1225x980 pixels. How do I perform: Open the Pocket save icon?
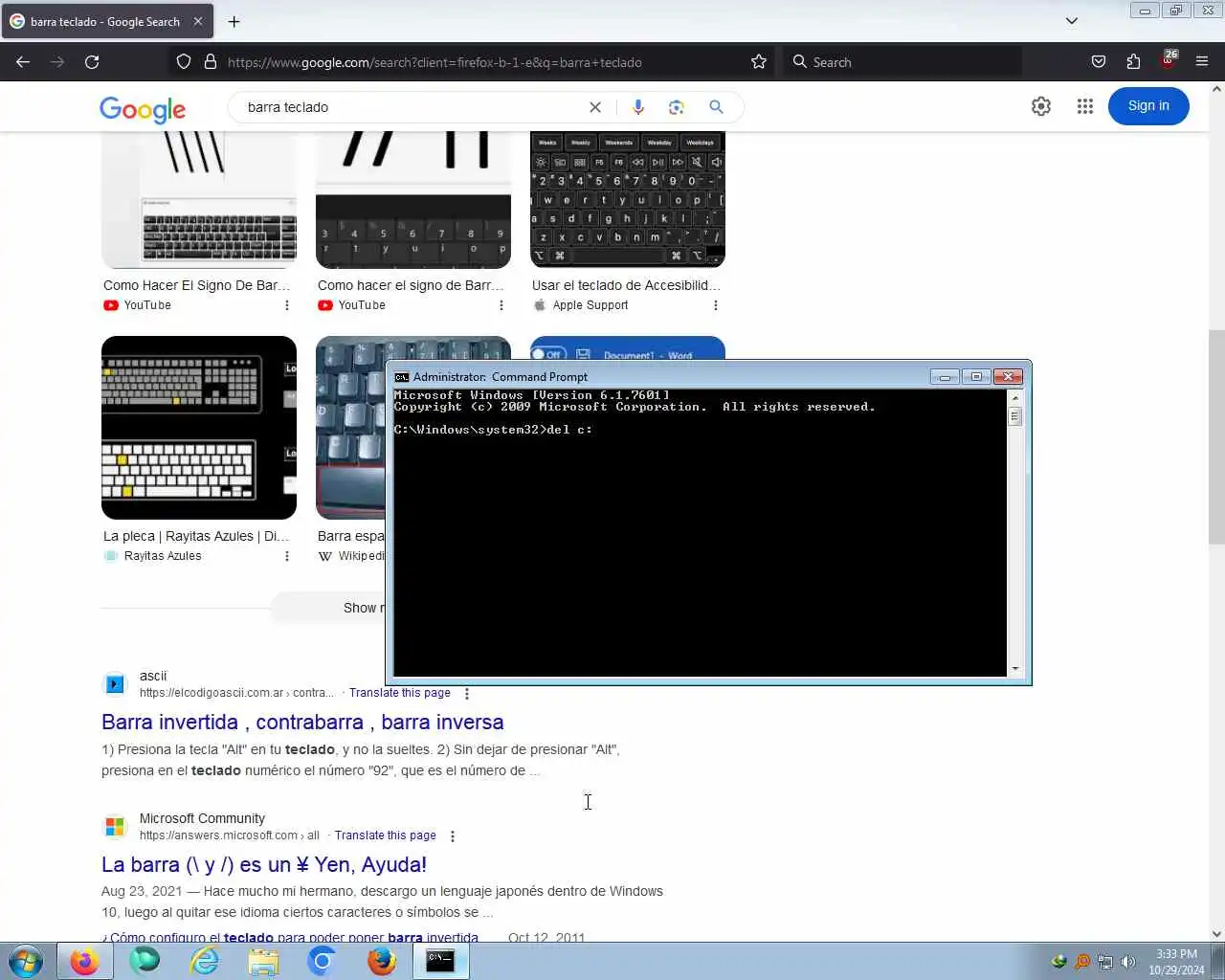(1099, 62)
